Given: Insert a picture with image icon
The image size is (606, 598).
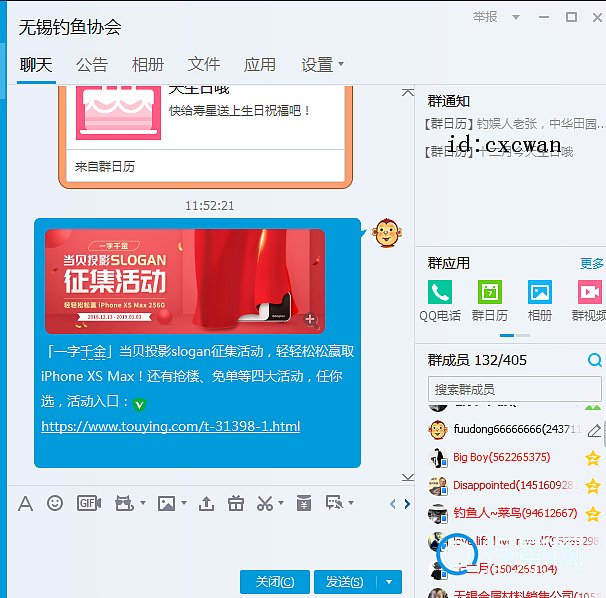Looking at the screenshot, I should pos(167,503).
